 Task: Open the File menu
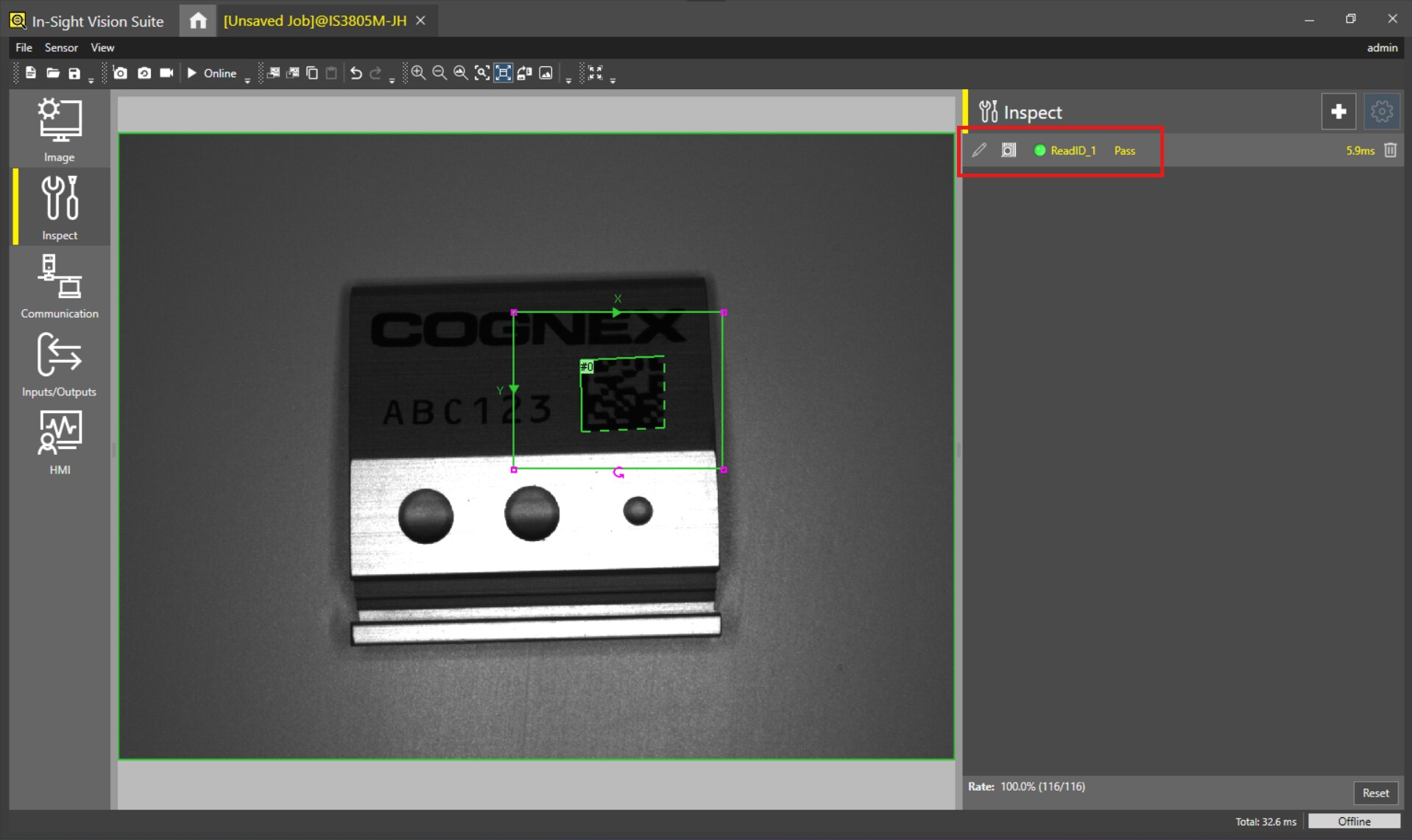[x=23, y=47]
